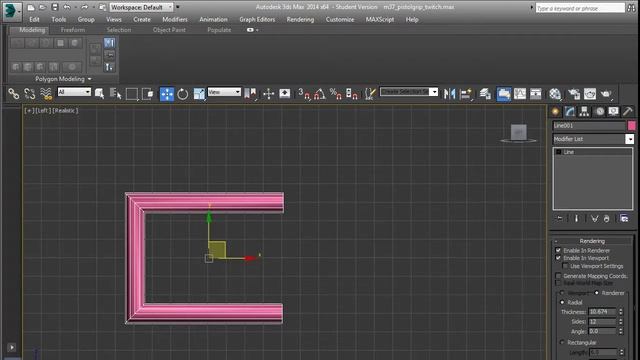
Task: Click the Select and Link tool
Action: point(13,94)
